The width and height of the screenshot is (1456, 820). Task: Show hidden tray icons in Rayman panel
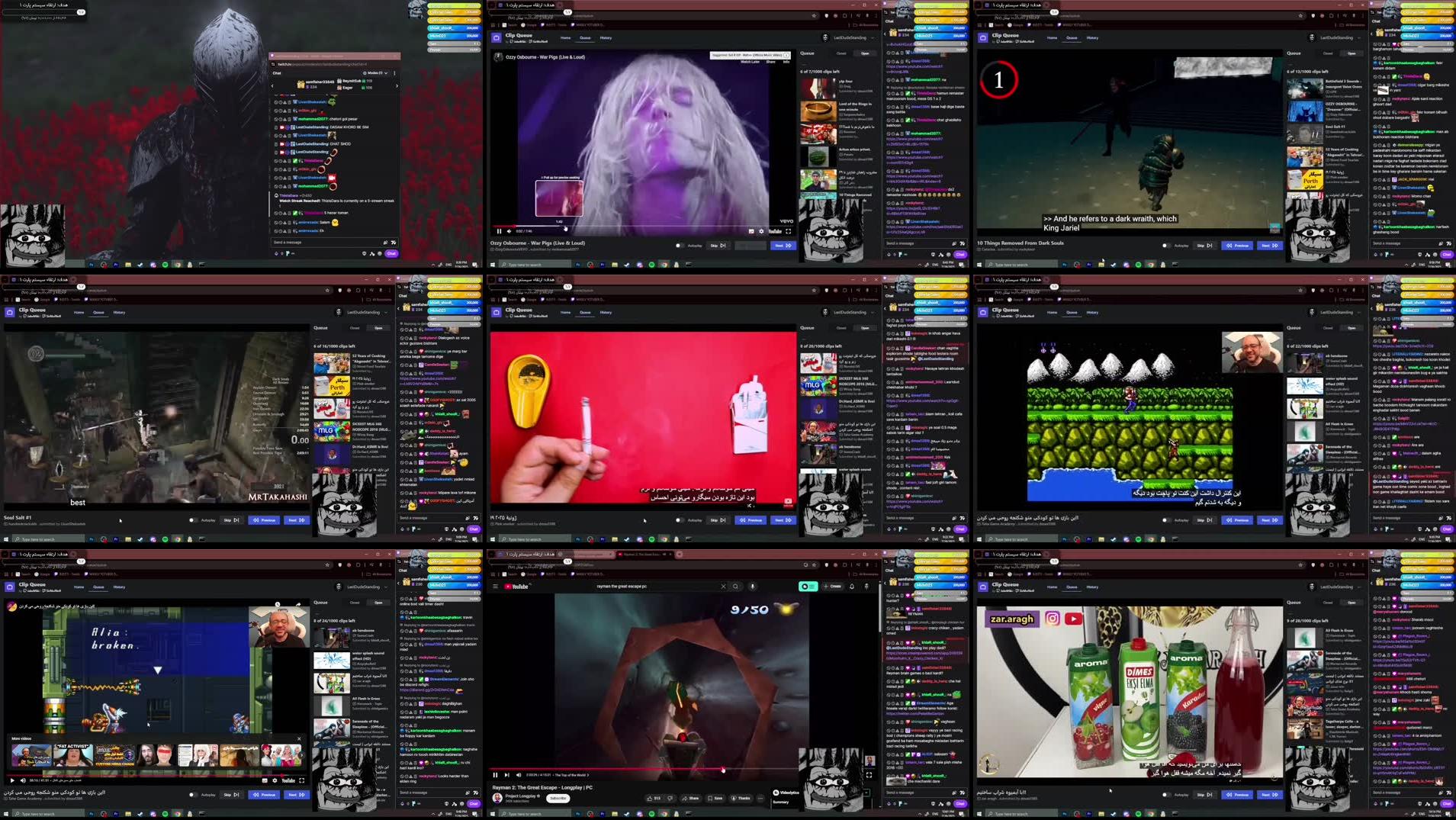click(x=921, y=814)
